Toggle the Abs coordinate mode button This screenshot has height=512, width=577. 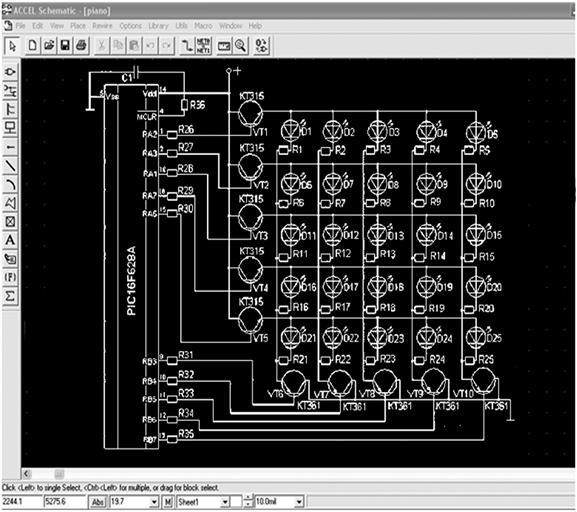(x=98, y=502)
